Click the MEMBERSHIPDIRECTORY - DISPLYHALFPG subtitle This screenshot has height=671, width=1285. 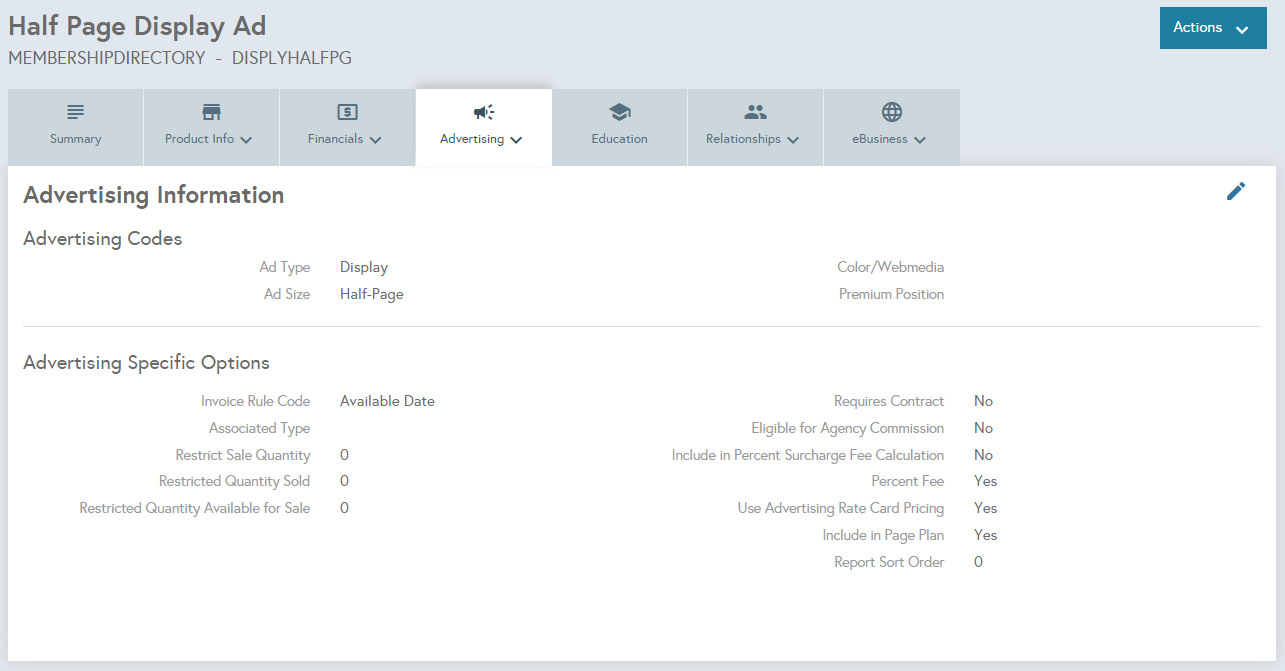(180, 58)
